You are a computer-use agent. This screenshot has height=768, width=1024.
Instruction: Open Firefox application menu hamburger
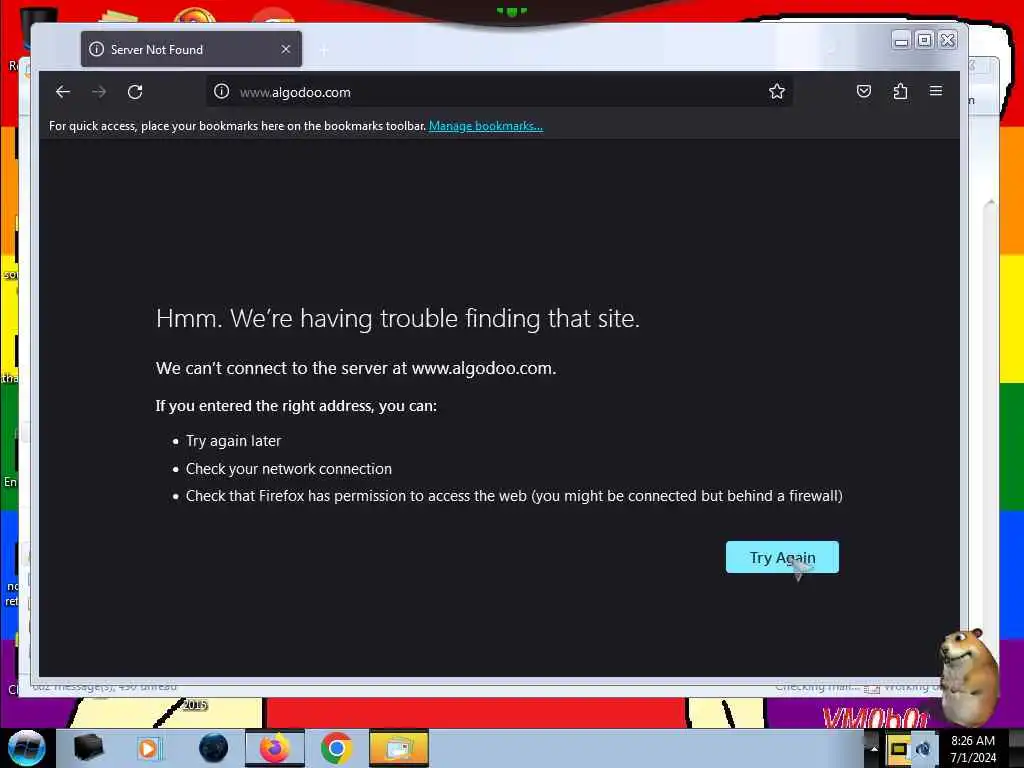936,91
